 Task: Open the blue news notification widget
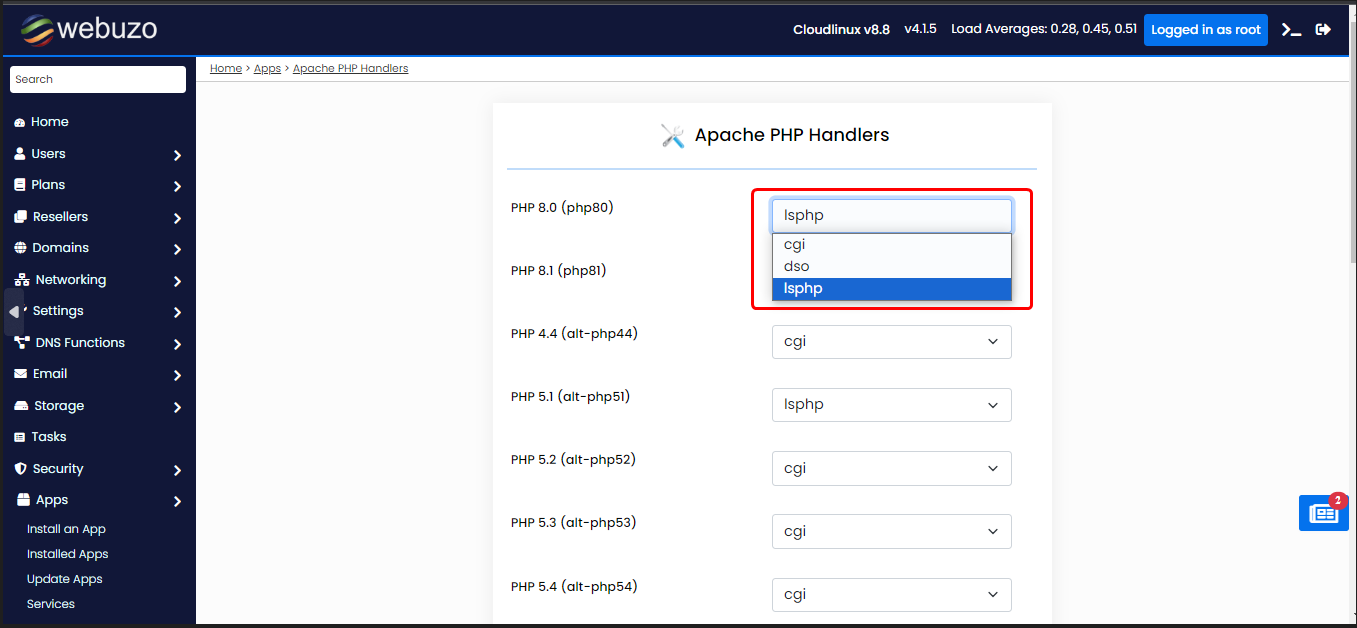click(x=1323, y=513)
